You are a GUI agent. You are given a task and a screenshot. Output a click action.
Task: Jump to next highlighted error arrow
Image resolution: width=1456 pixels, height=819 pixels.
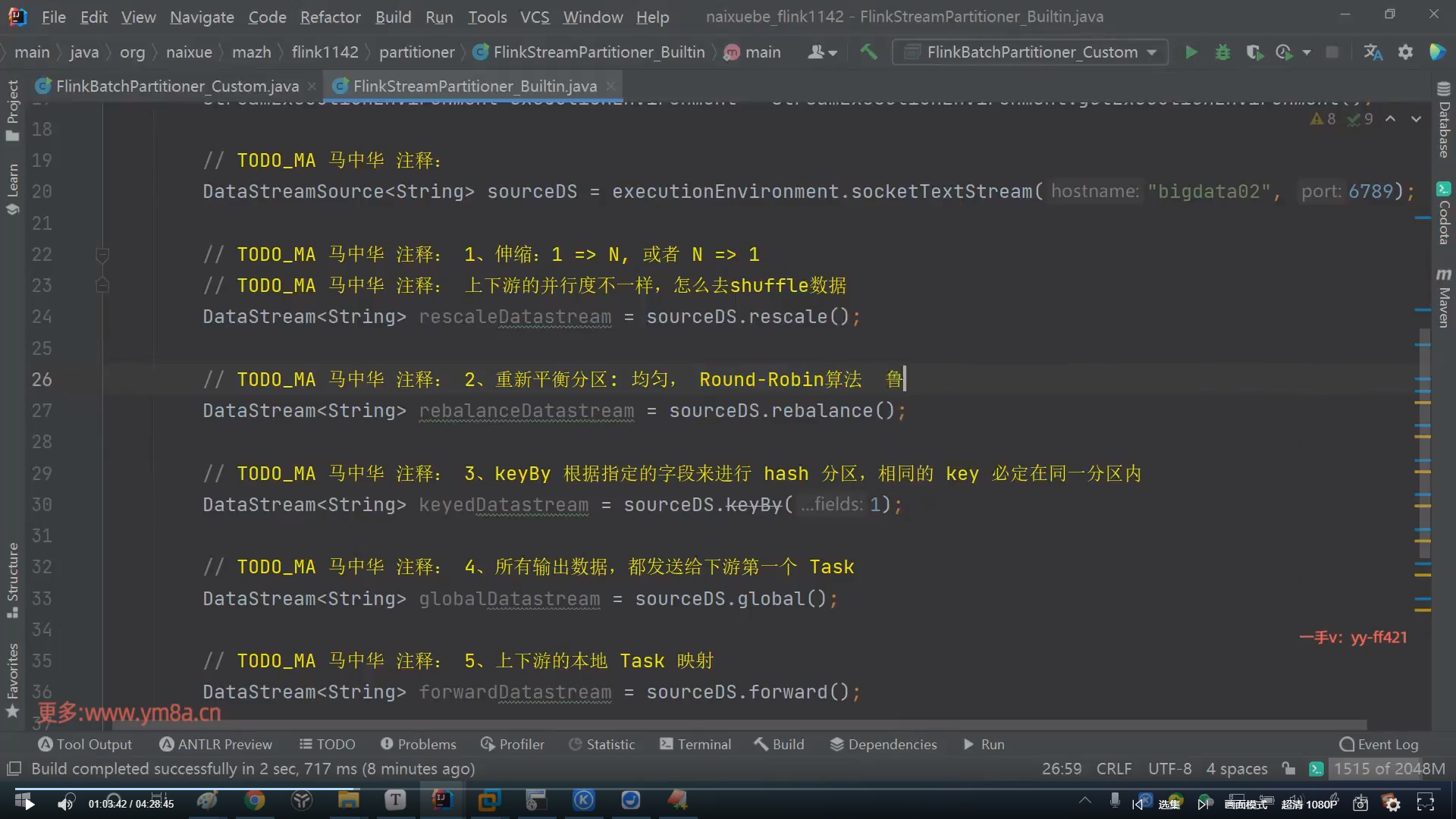1416,119
